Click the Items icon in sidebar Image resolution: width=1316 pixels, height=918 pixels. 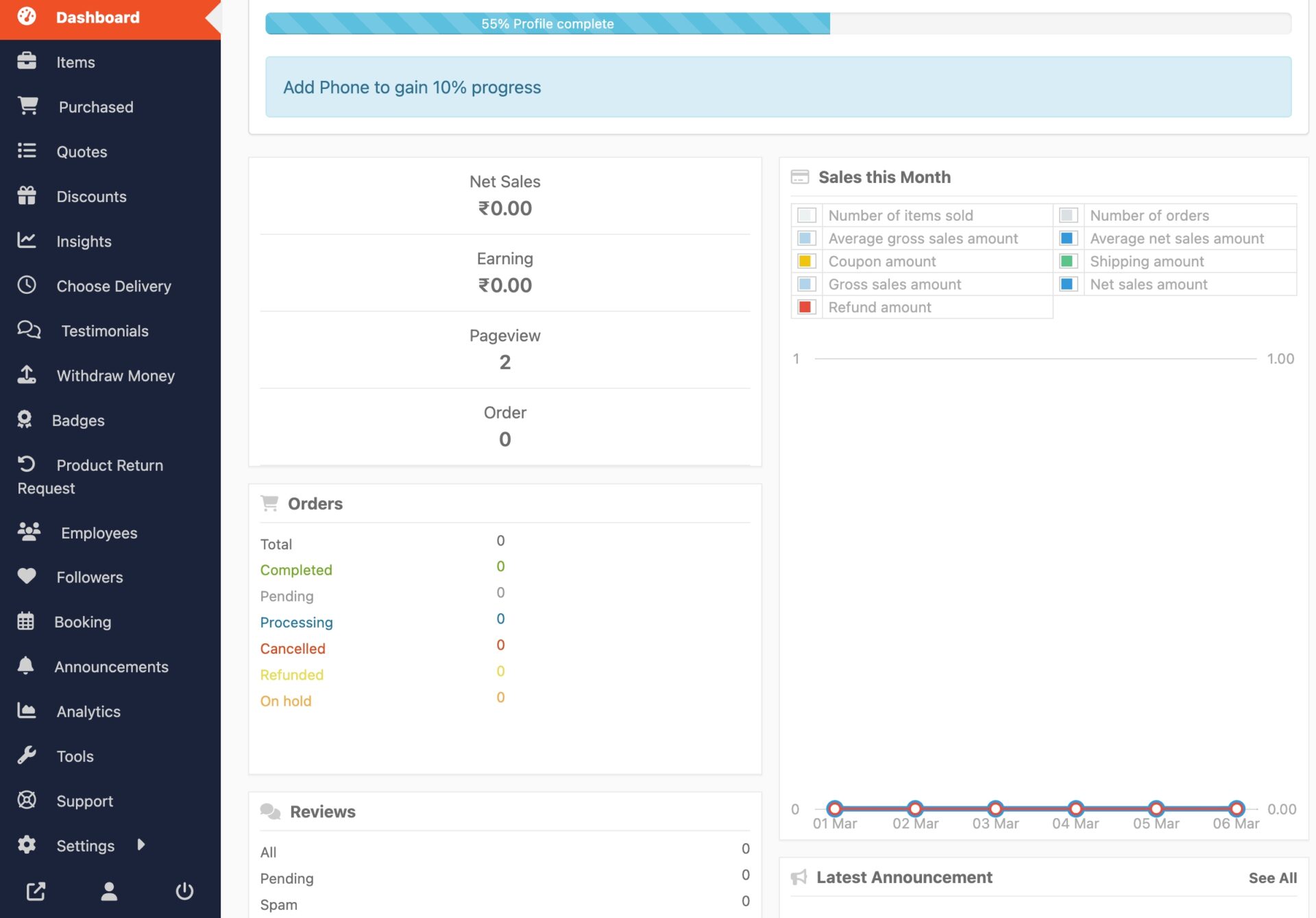tap(27, 61)
